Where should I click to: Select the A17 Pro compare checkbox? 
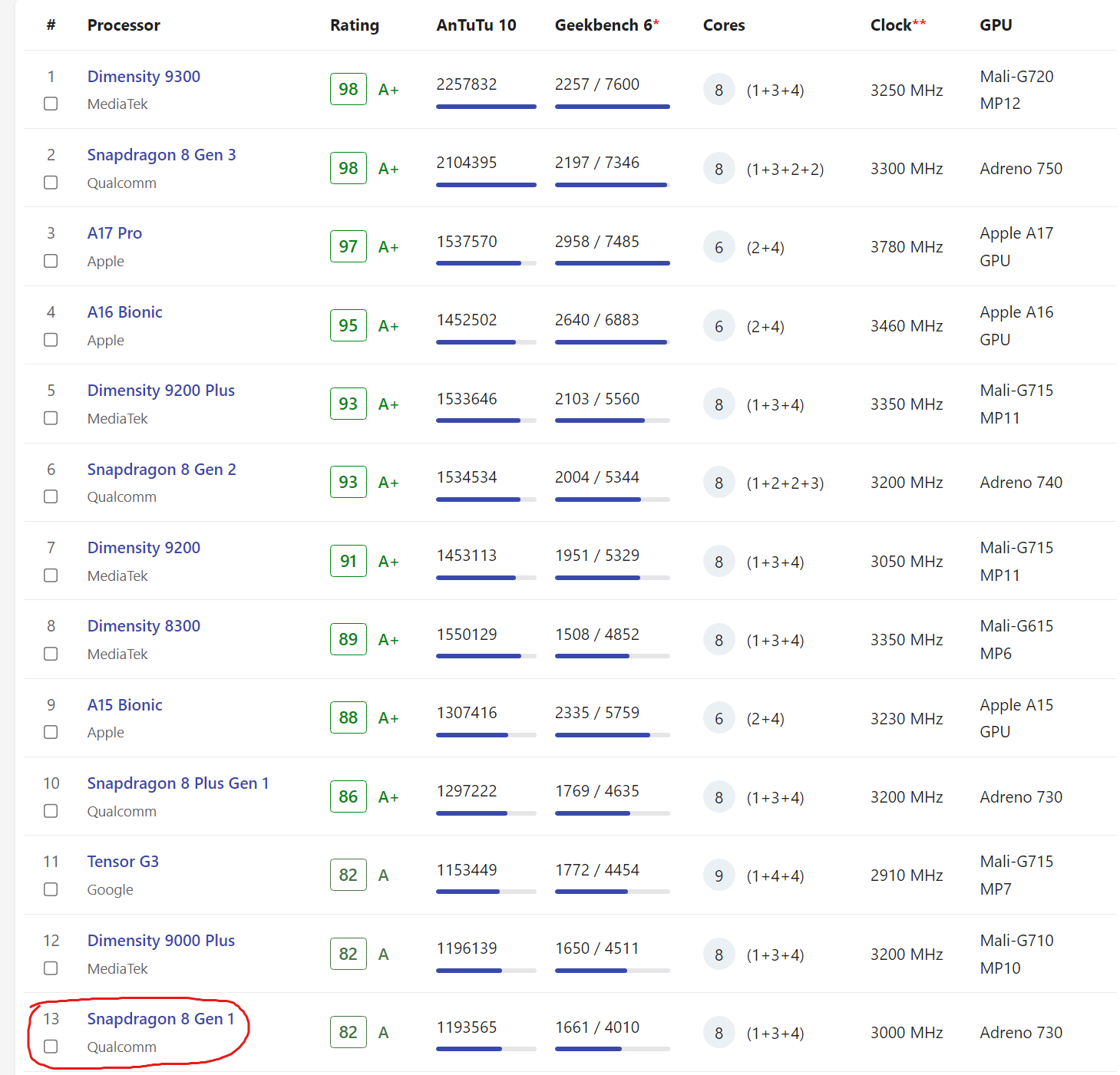point(51,261)
